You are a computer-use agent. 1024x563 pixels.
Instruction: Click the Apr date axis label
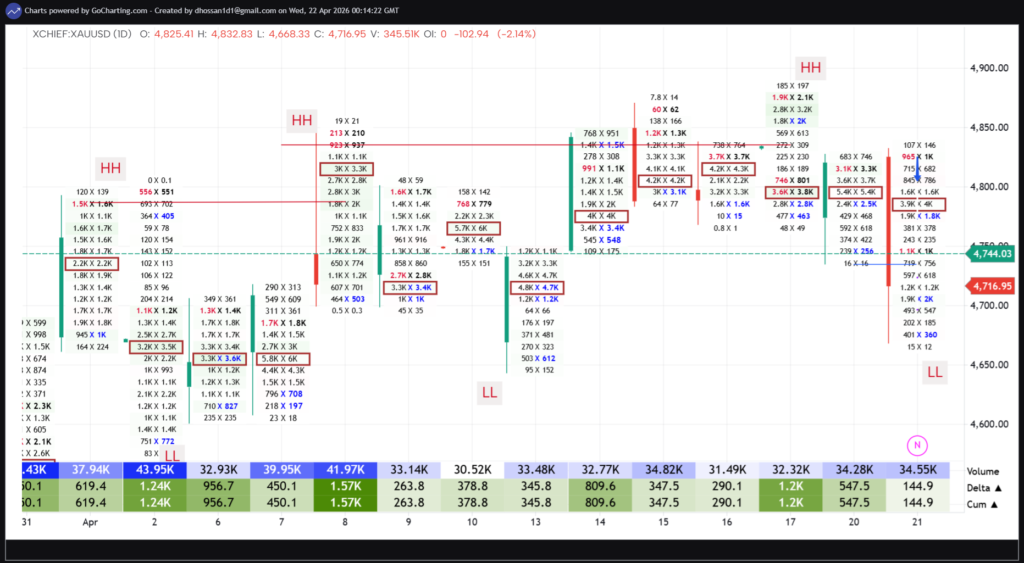coord(89,523)
